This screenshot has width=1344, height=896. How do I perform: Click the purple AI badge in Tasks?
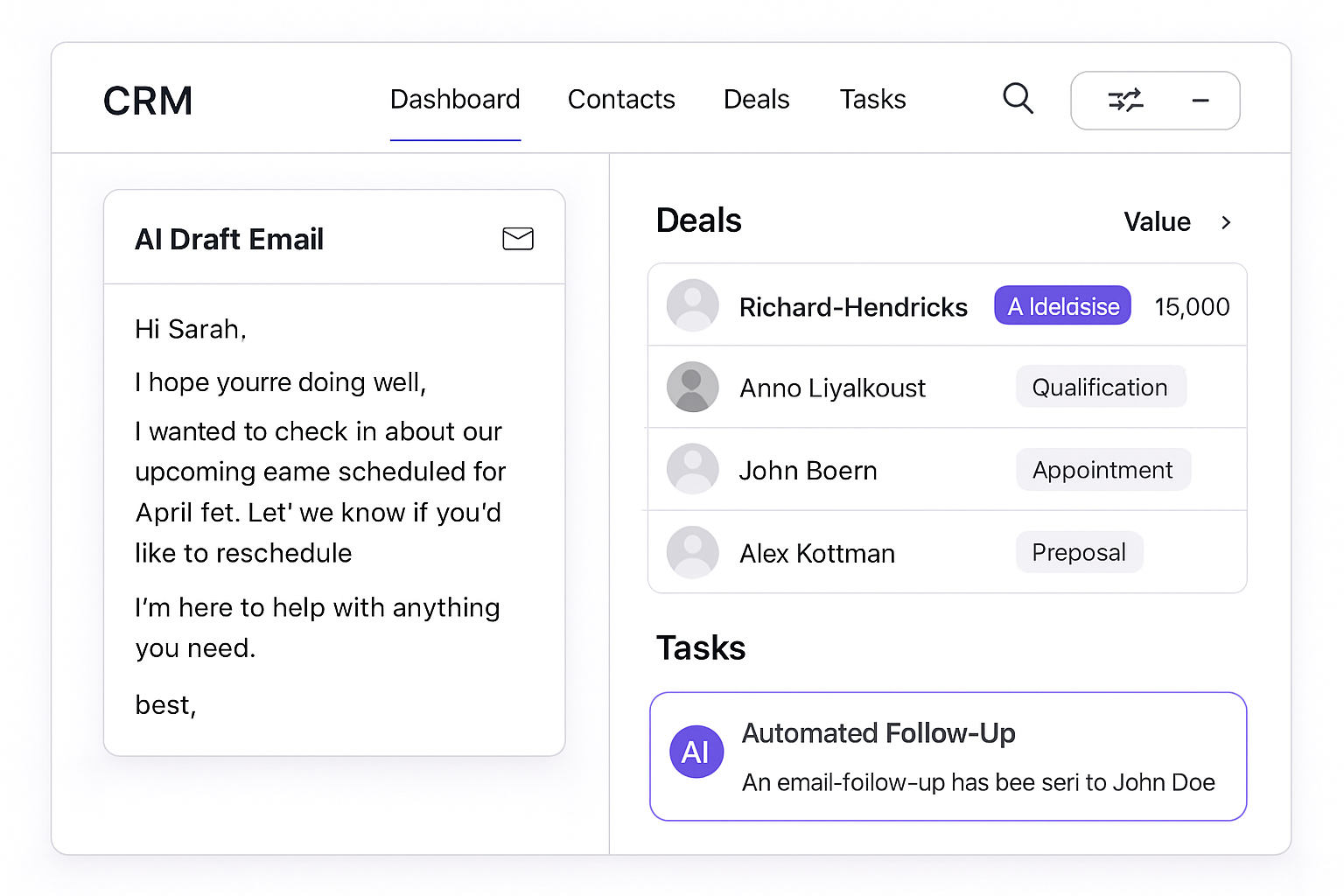[x=696, y=752]
